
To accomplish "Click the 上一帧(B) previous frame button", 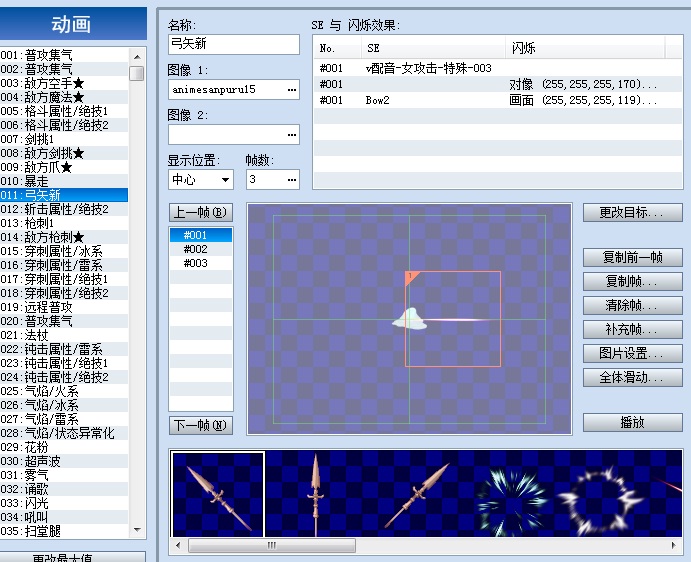I will coord(201,212).
